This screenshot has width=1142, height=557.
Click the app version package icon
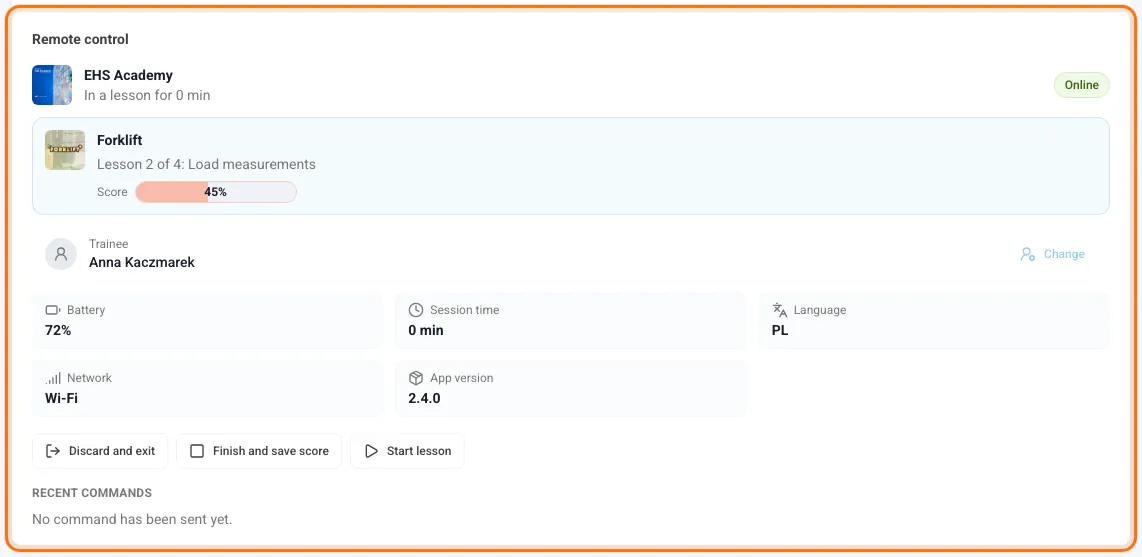click(x=416, y=379)
